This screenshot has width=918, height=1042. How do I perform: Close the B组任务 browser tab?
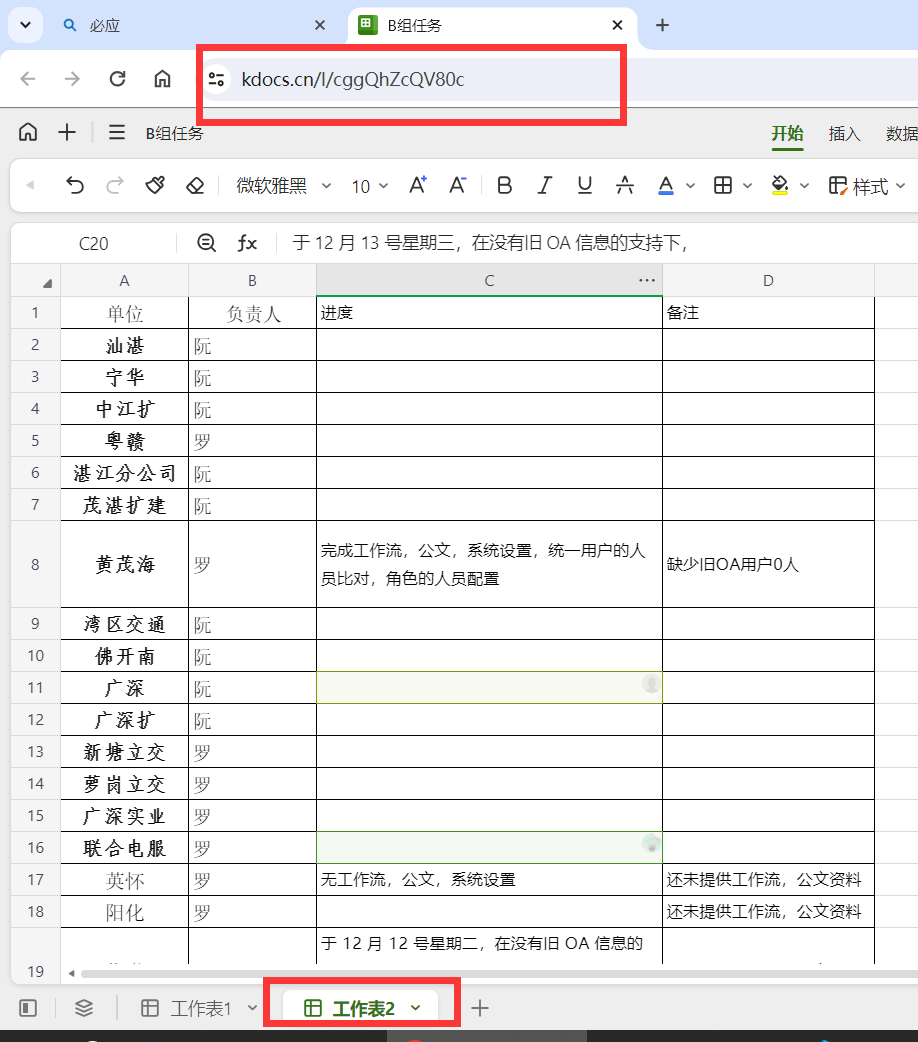618,25
